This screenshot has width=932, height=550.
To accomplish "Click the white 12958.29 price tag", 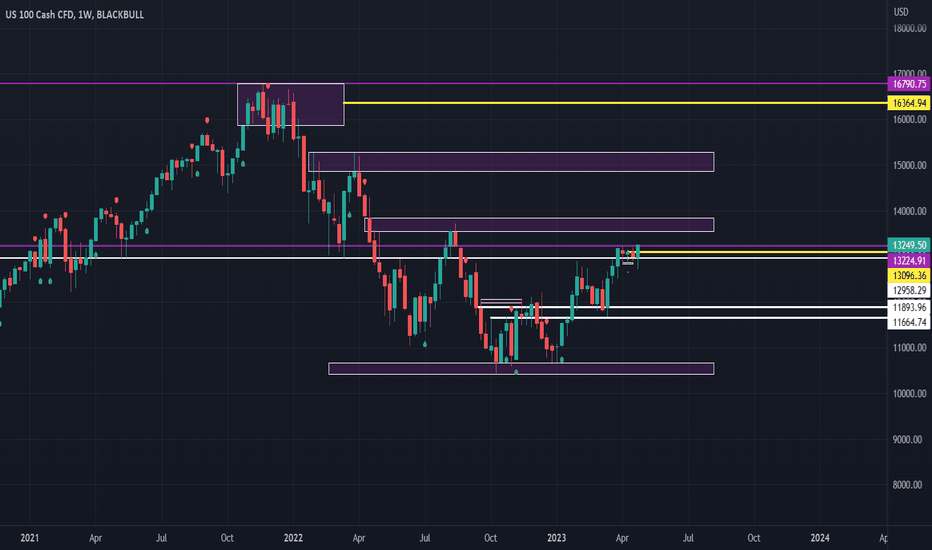I will point(909,290).
